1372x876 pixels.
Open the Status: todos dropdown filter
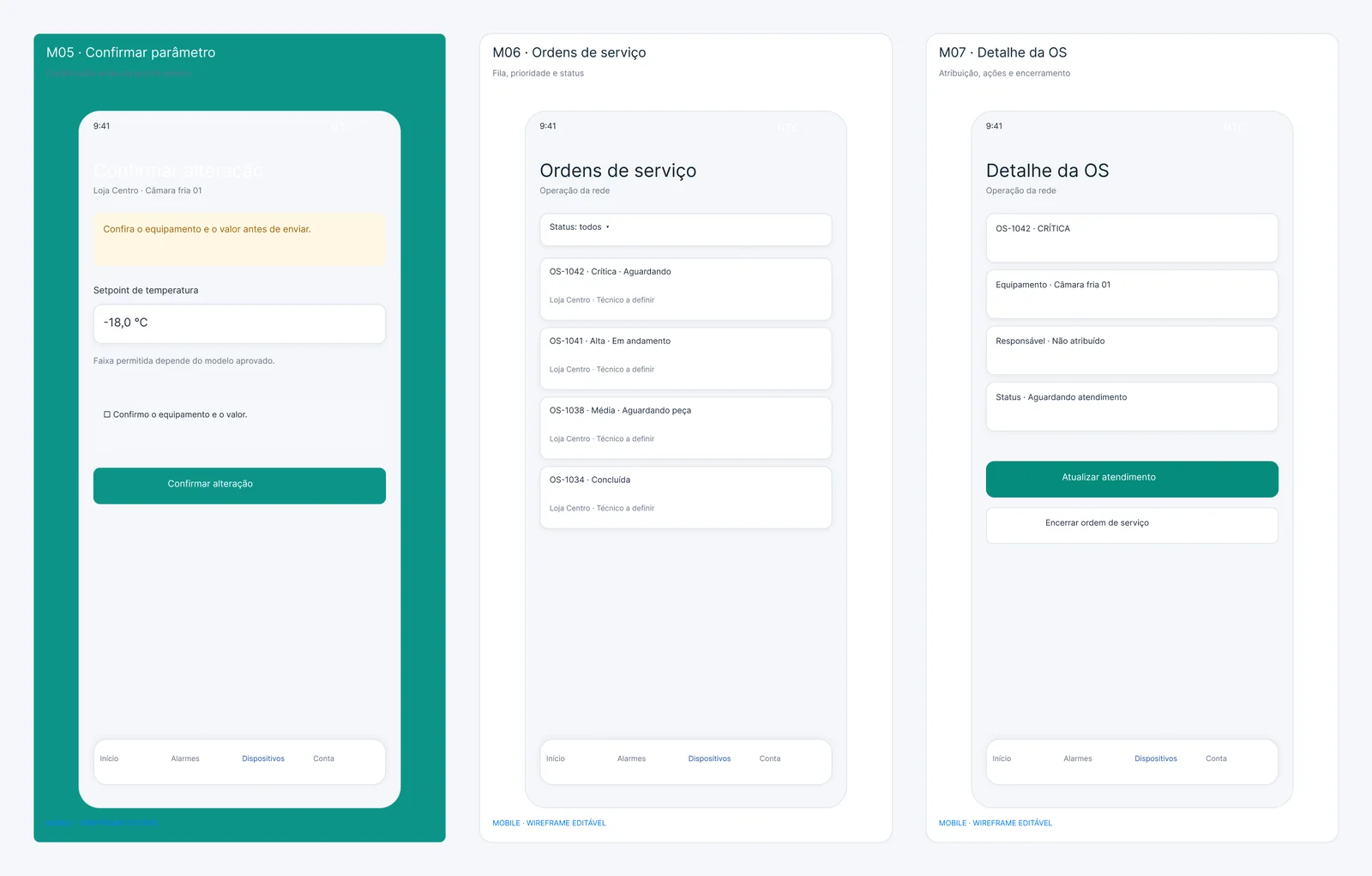tap(685, 230)
